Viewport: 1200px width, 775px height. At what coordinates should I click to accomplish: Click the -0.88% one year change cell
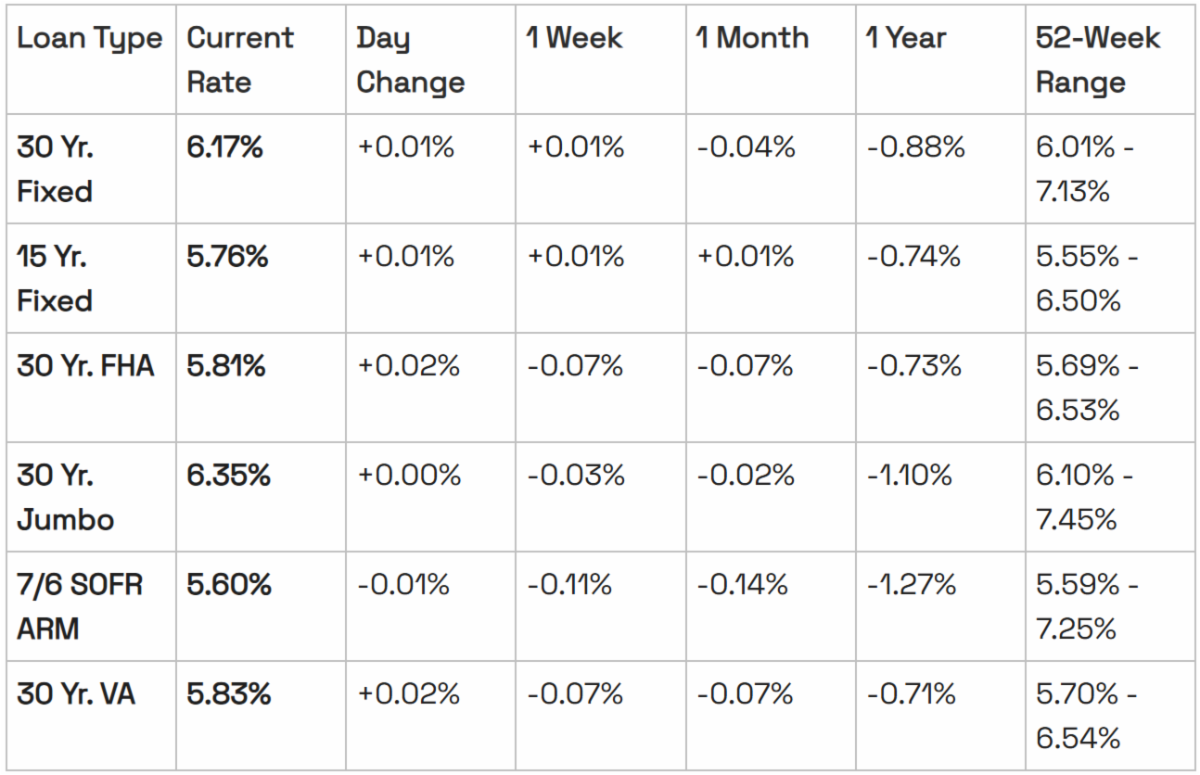pyautogui.click(x=915, y=148)
